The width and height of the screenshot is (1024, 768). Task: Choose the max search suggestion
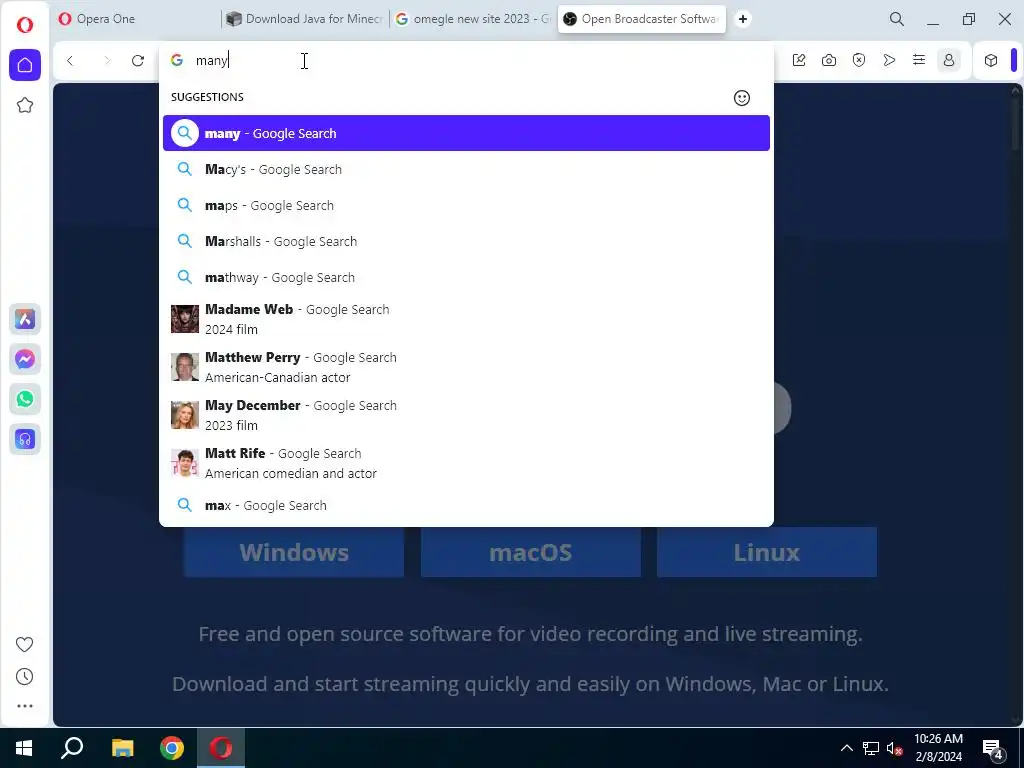[x=466, y=505]
